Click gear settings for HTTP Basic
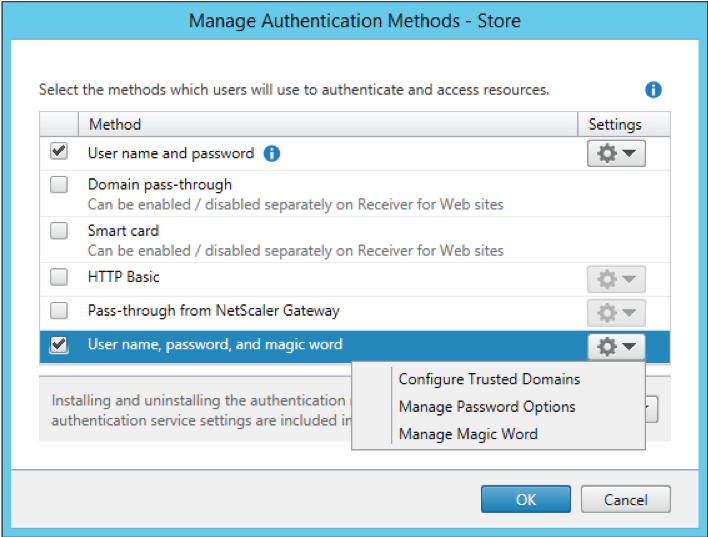 [616, 279]
